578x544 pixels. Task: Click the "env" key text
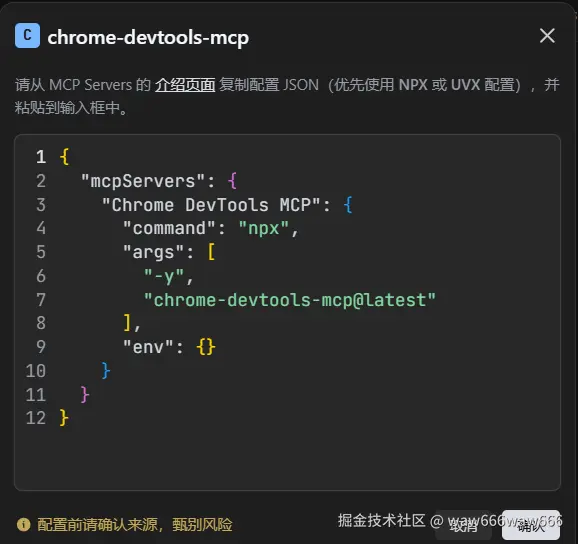(148, 347)
